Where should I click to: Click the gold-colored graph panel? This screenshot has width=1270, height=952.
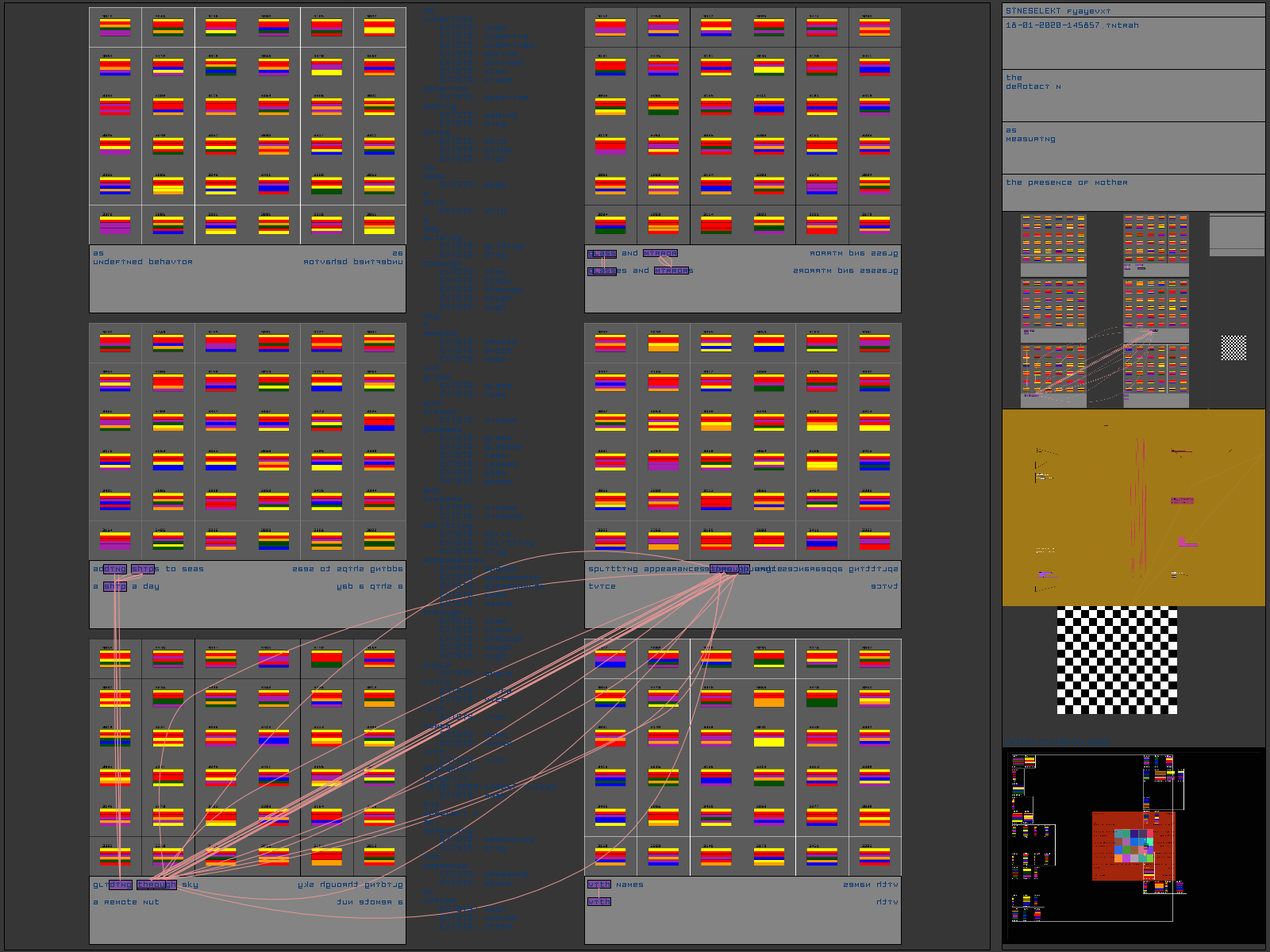point(1133,508)
